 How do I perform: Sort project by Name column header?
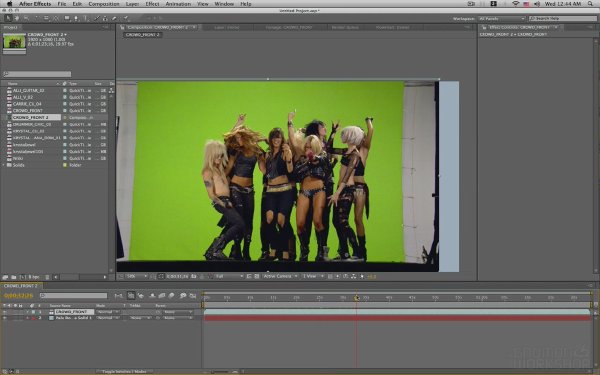pos(13,83)
